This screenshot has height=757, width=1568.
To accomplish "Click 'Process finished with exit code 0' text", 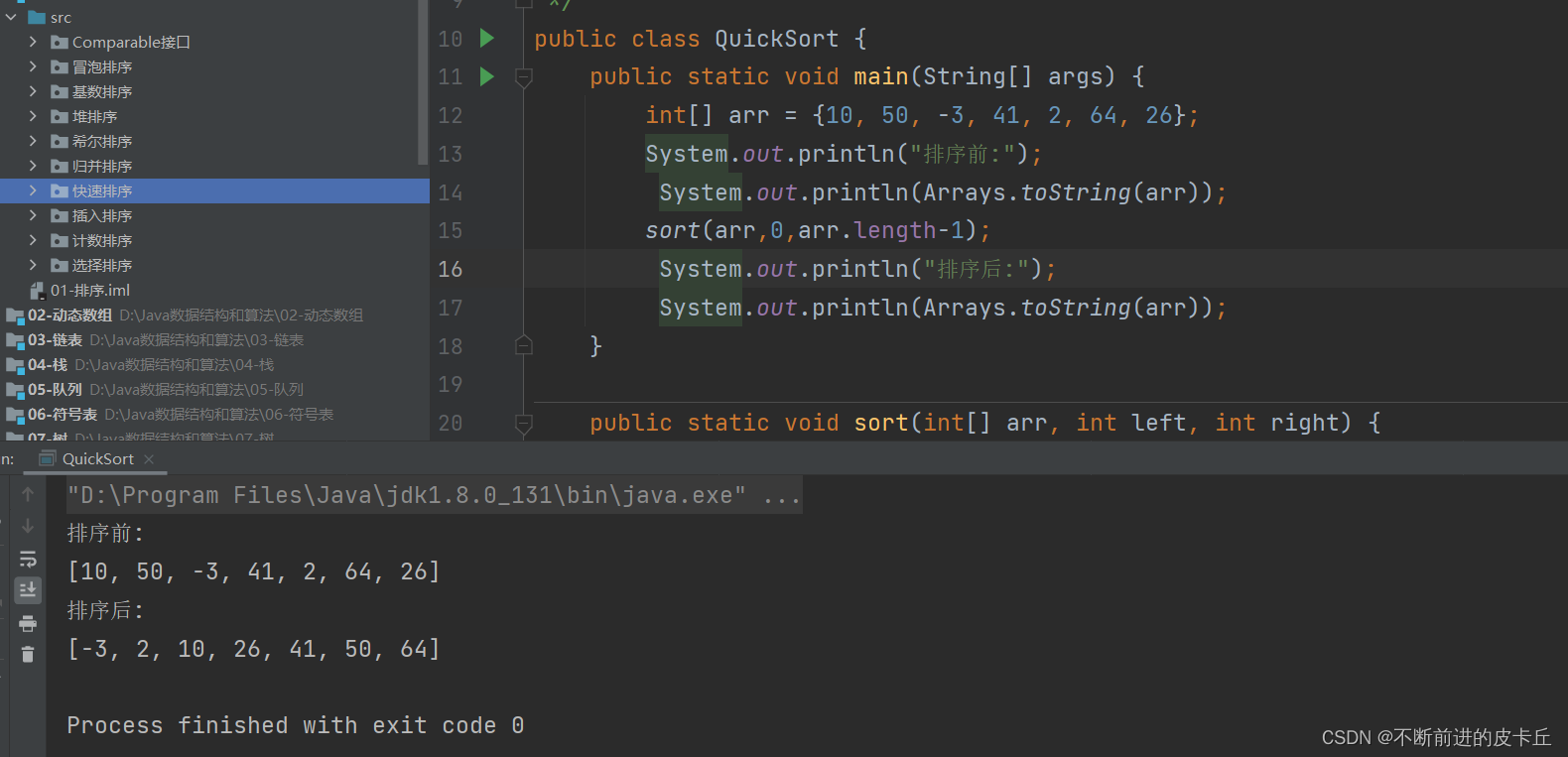I will tap(295, 725).
